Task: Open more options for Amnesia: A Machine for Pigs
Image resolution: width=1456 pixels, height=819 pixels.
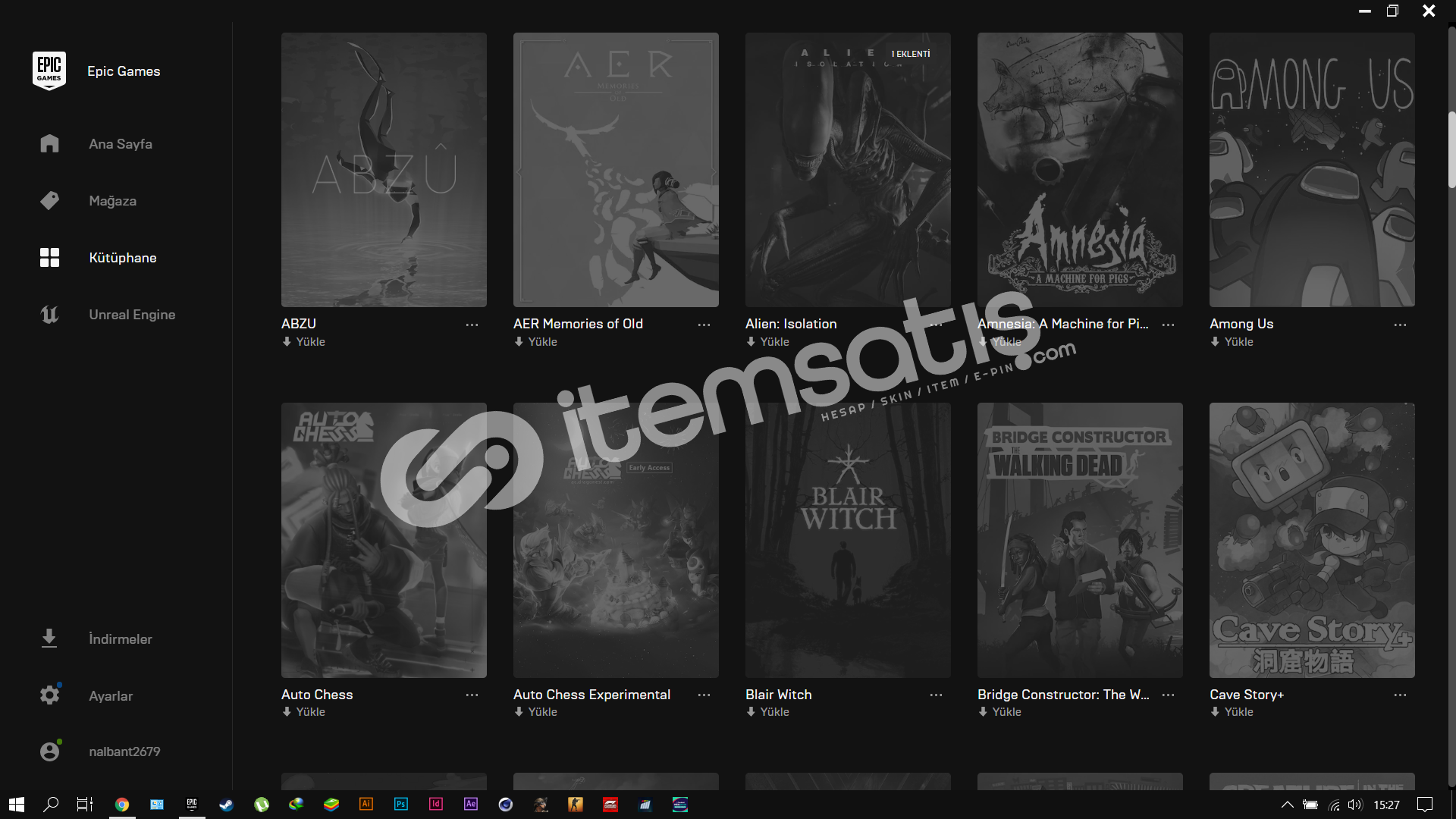Action: click(x=1168, y=325)
